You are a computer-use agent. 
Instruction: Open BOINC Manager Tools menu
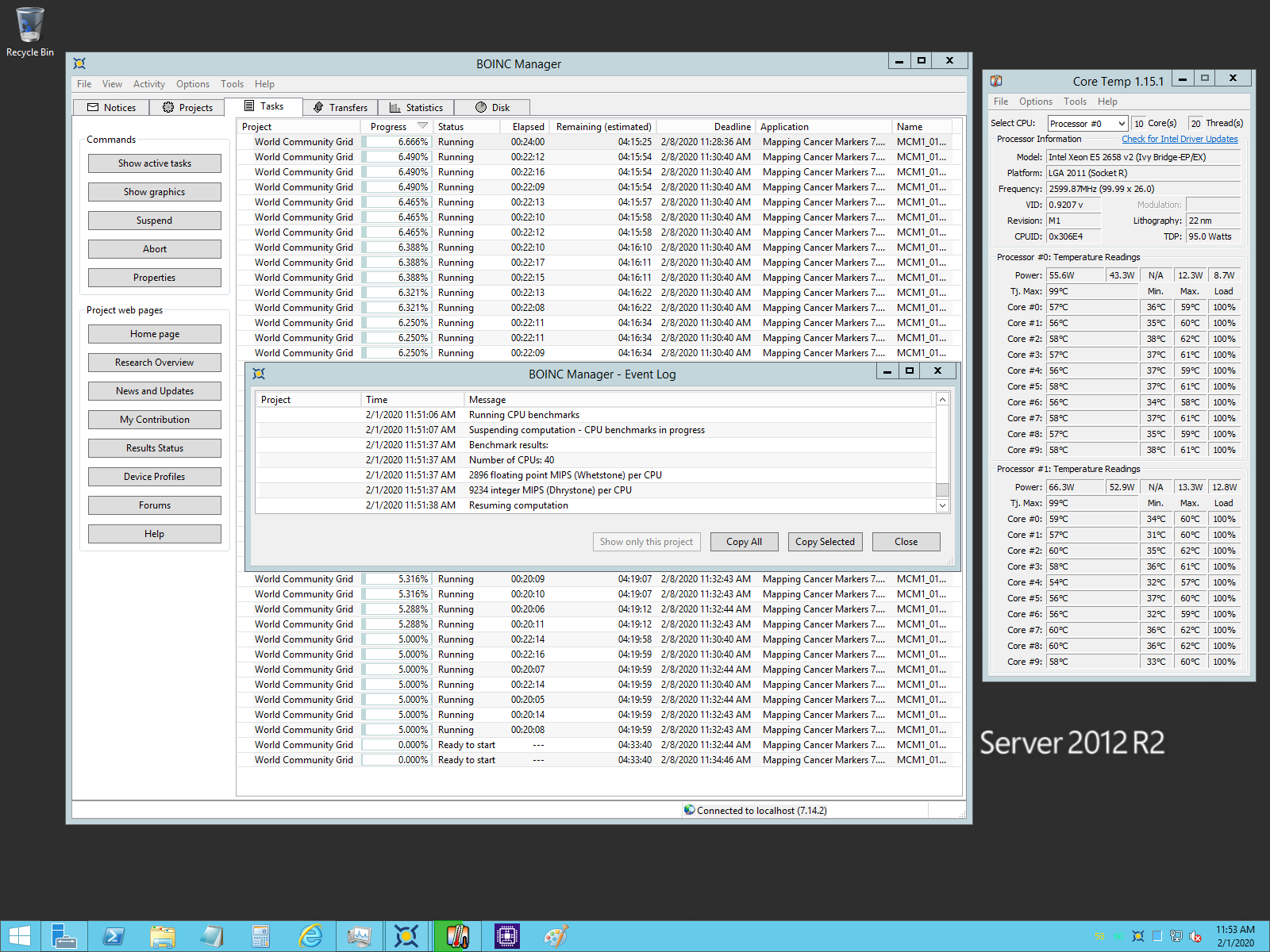(x=233, y=84)
